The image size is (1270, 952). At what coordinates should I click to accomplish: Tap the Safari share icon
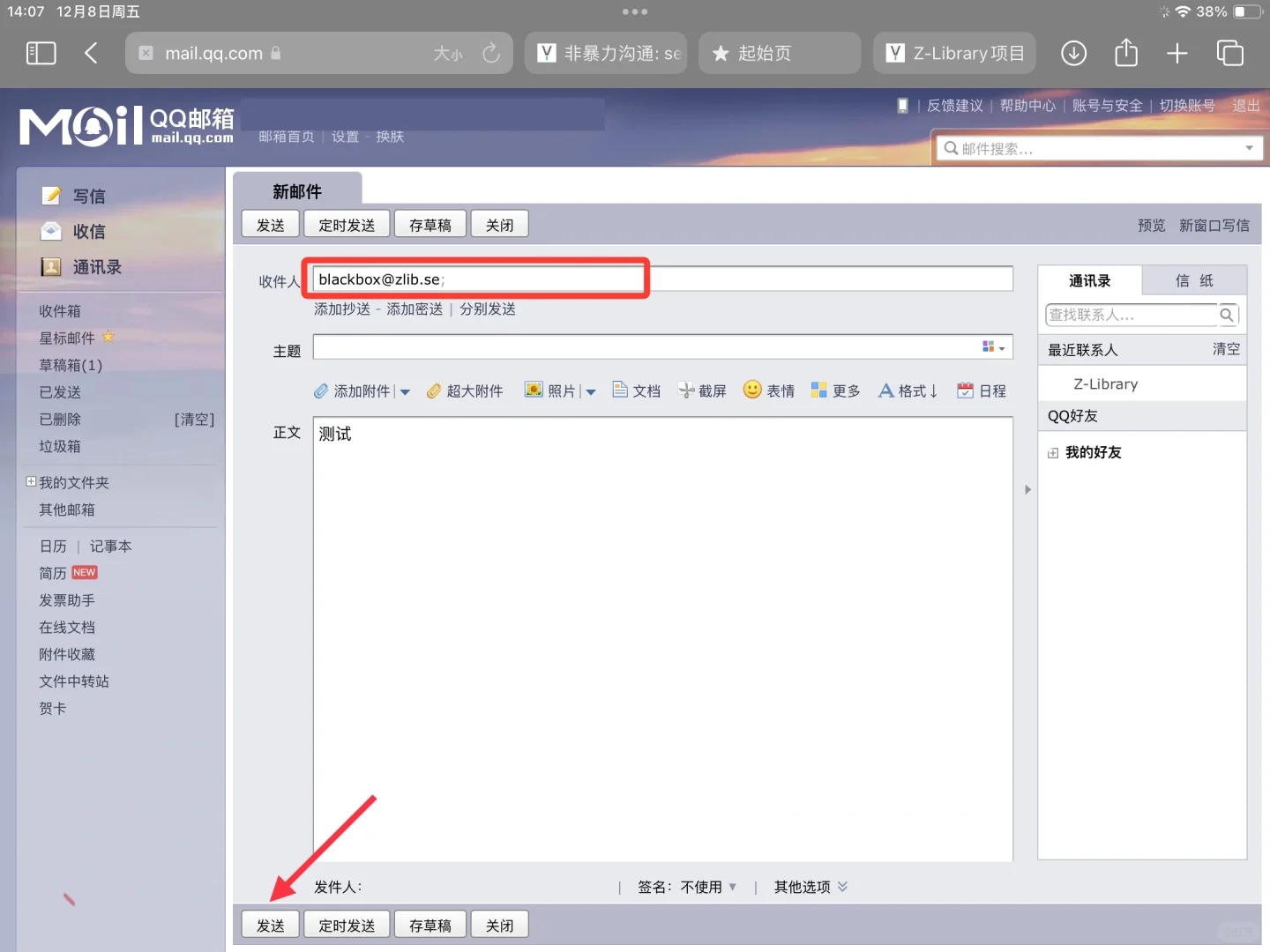tap(1126, 52)
